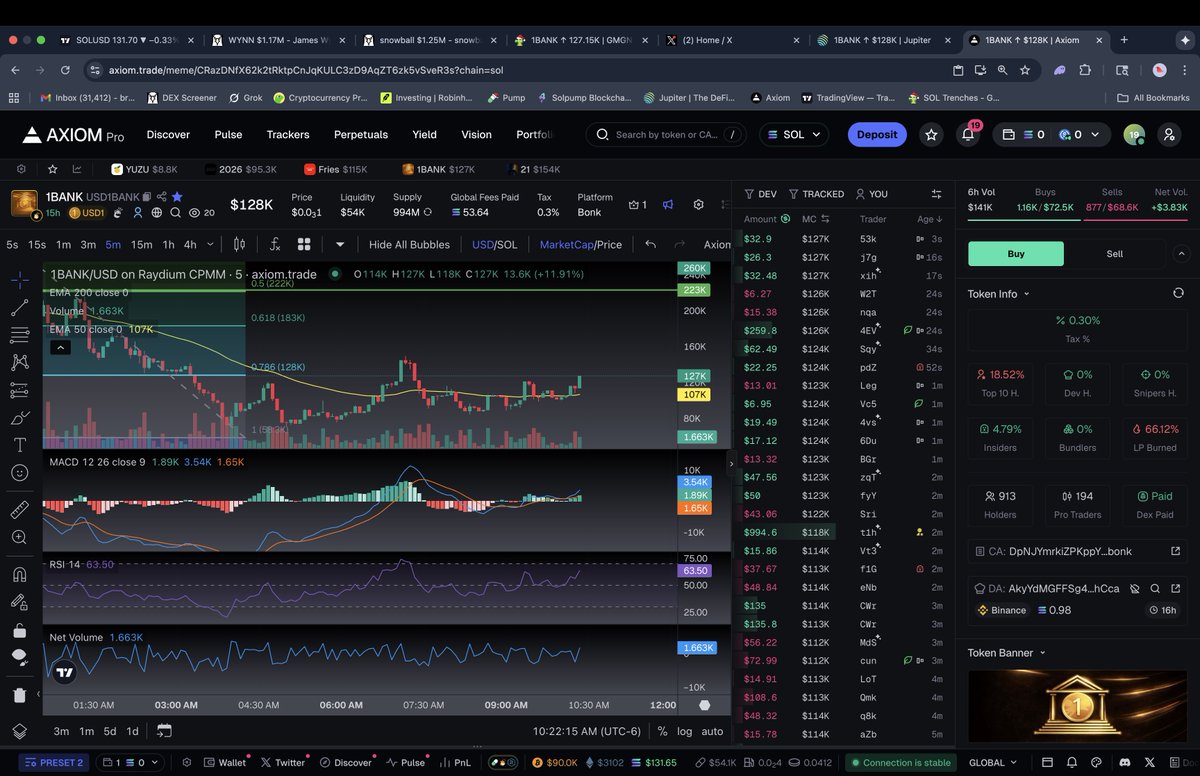Select the crosshair cursor tool
Screen dimensions: 1200x776
pos(19,279)
